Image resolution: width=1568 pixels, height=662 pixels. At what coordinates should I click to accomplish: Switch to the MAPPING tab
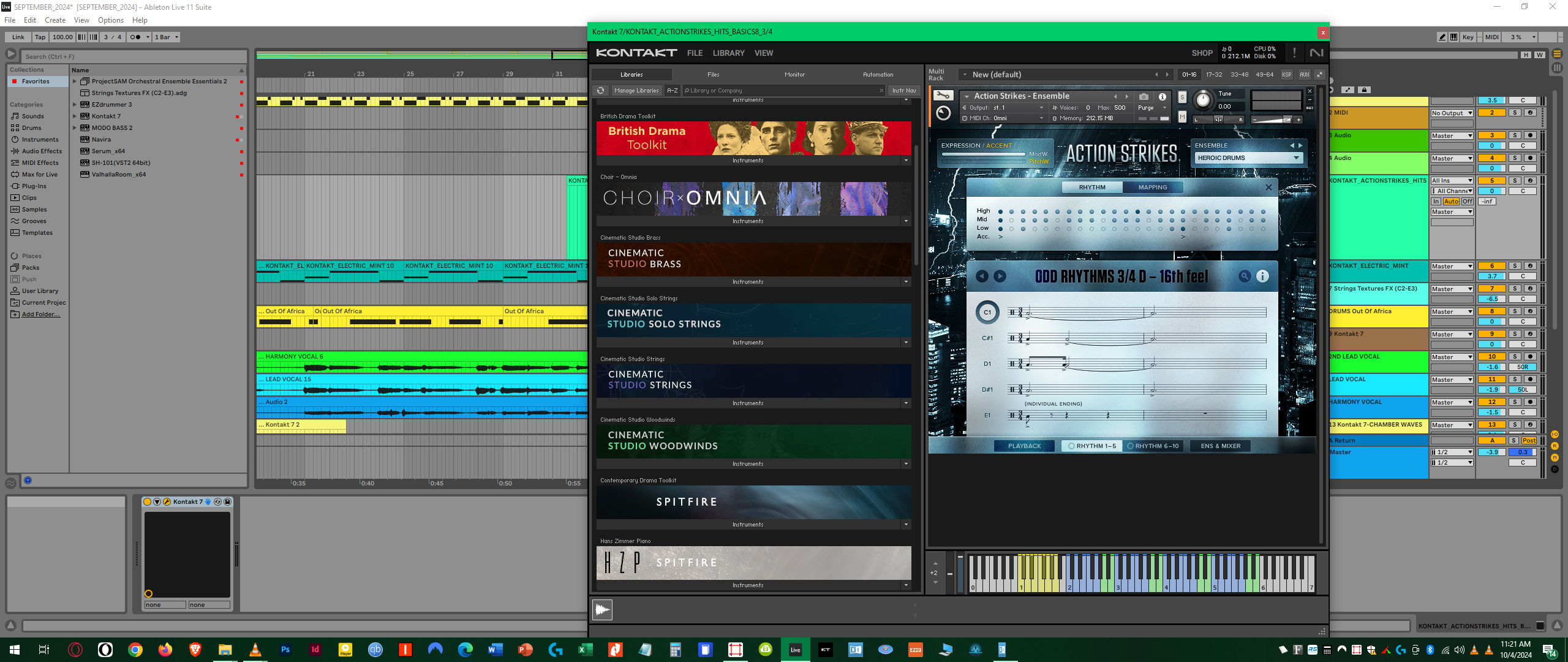click(x=1152, y=188)
